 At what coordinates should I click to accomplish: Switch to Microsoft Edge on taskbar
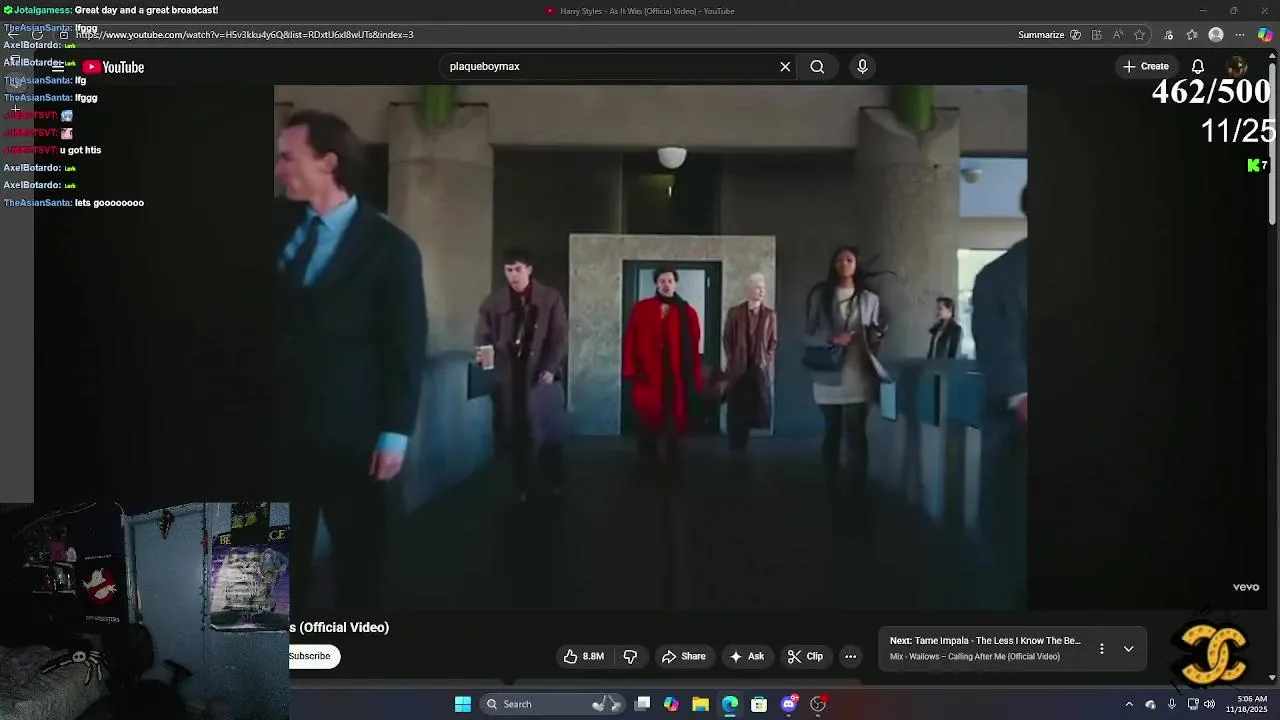click(x=730, y=704)
